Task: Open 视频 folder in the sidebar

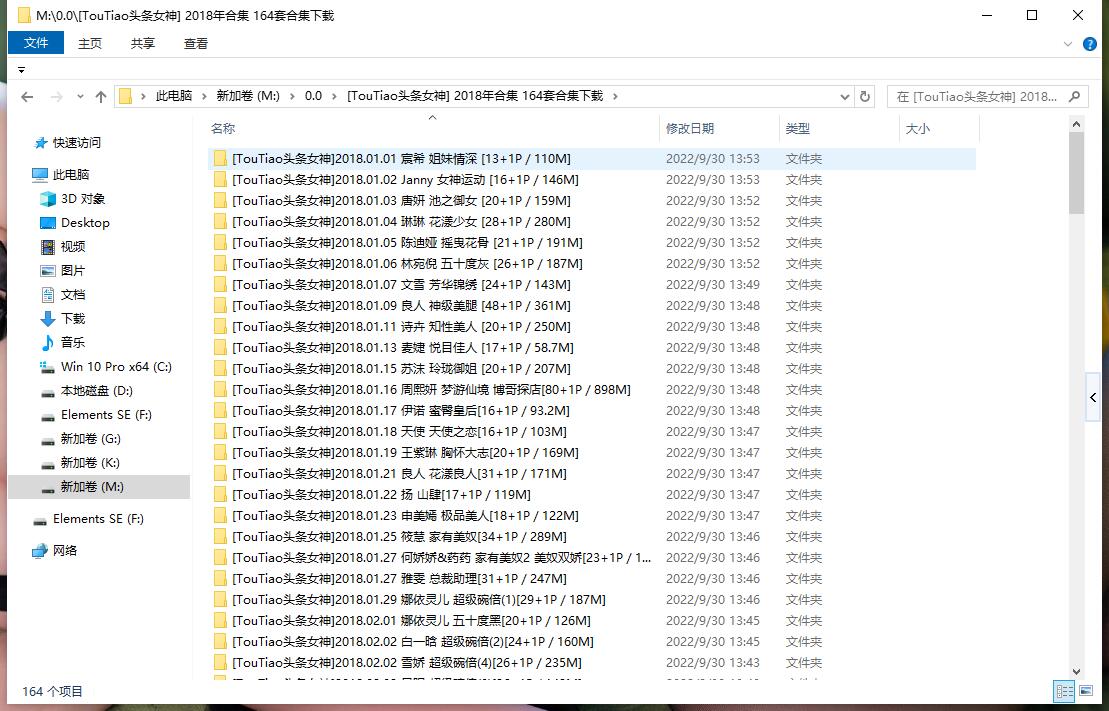Action: [x=73, y=247]
